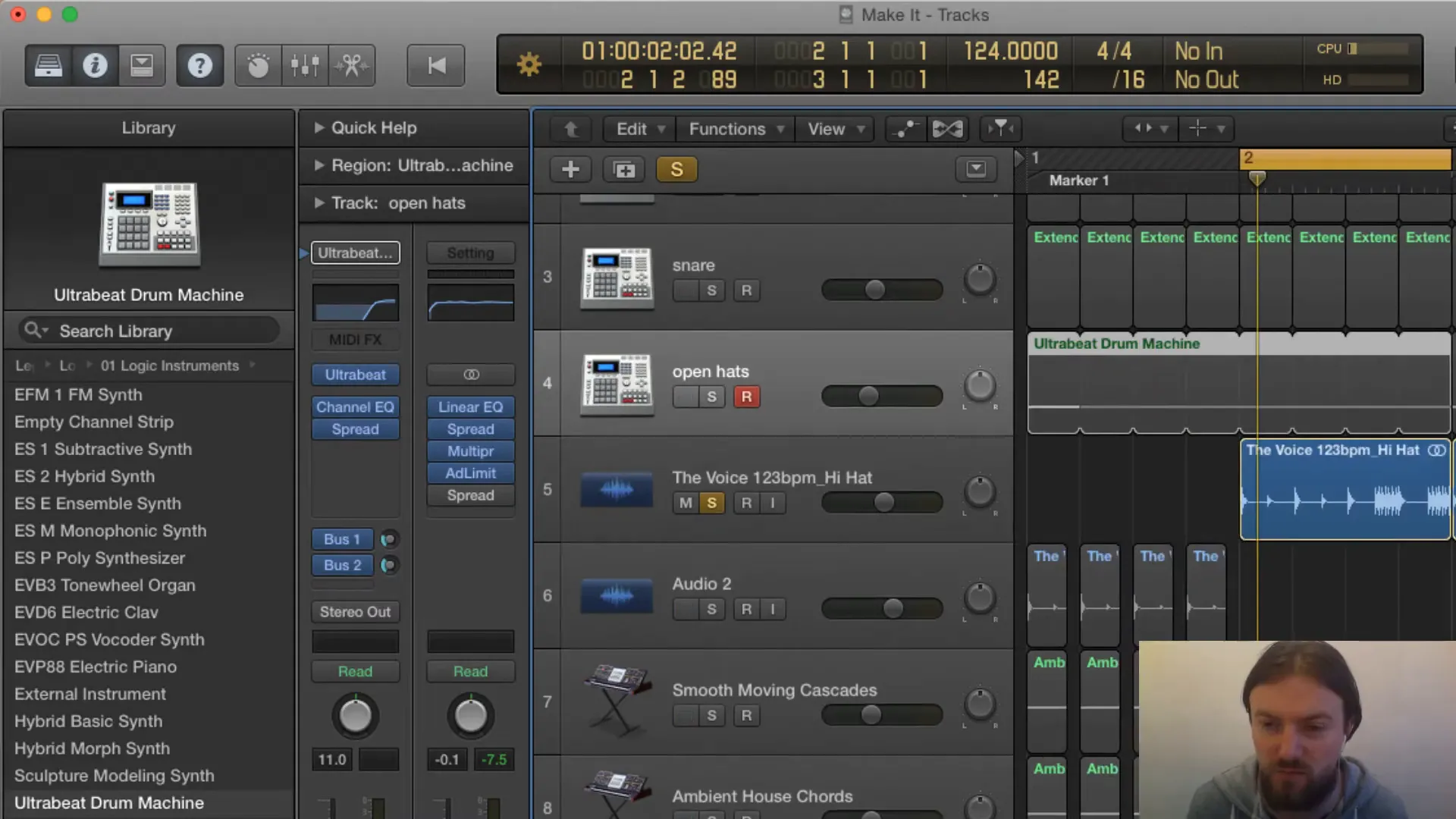1456x819 pixels.
Task: Click the Ultrabeat instrument slot
Action: [x=355, y=375]
